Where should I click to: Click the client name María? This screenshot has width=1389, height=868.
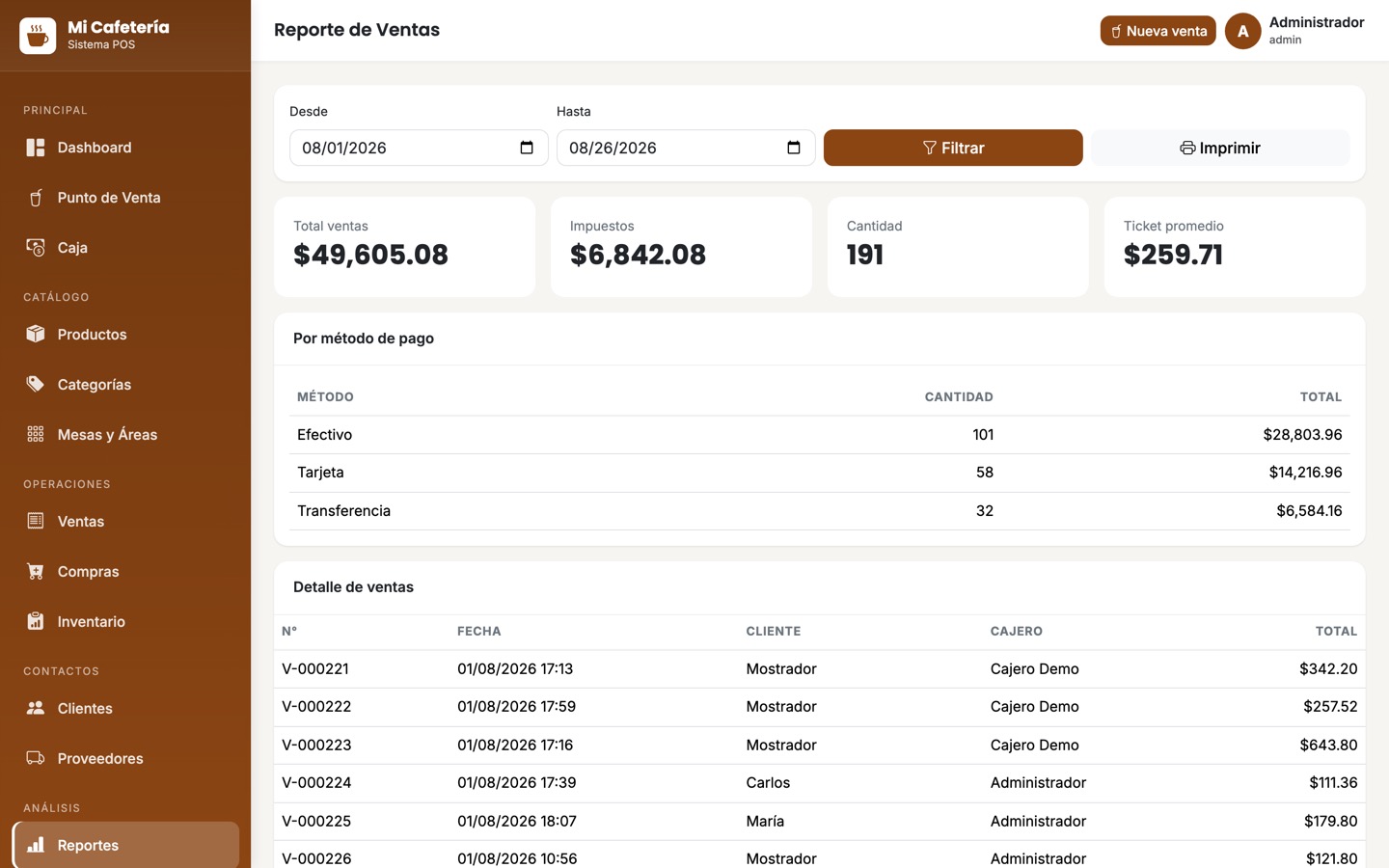765,822
